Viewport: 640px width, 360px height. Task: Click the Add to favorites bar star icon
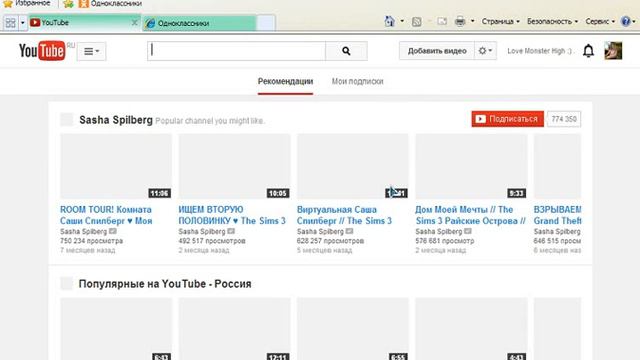[69, 4]
